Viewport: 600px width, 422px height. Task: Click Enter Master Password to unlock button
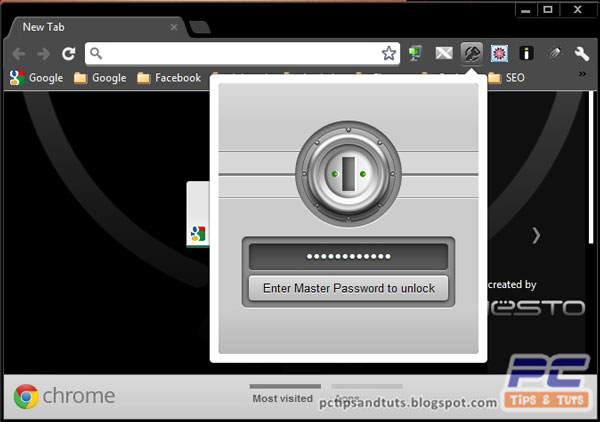pos(348,288)
